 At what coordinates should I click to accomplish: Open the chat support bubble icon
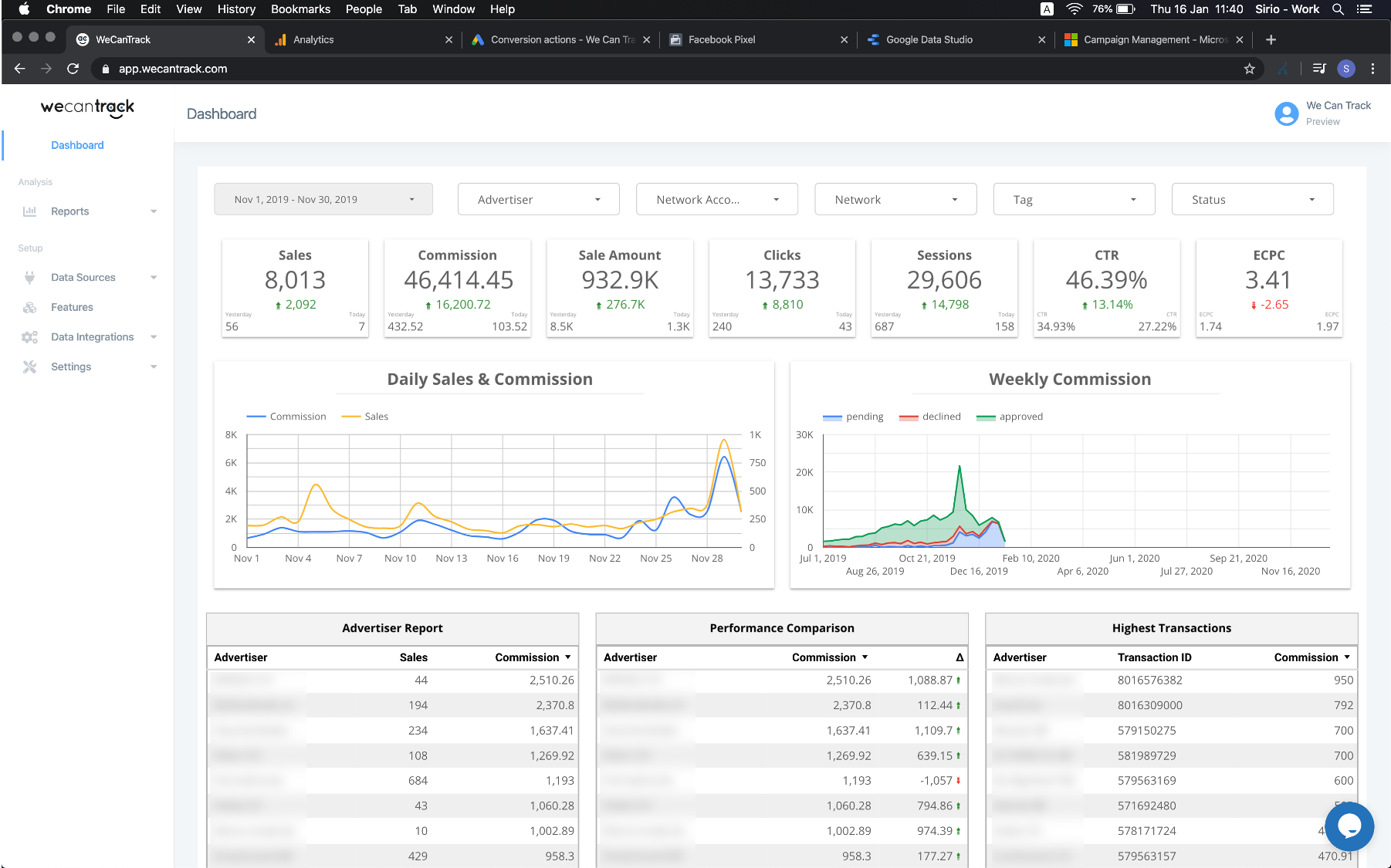(1349, 826)
